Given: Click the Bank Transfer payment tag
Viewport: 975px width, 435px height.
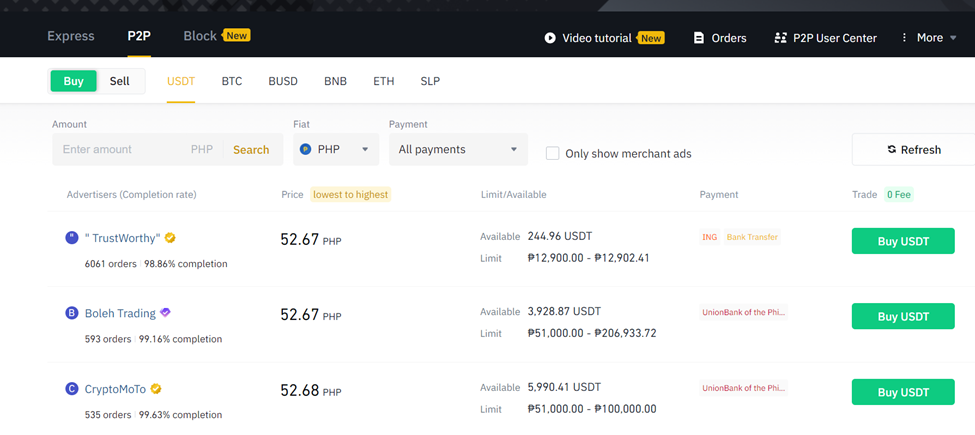Looking at the screenshot, I should coord(752,237).
